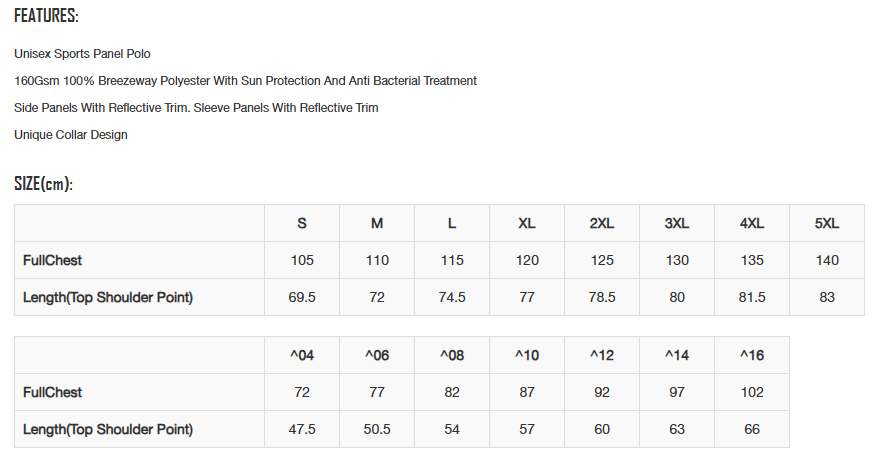Click the SIZE(cm) heading

(43, 184)
